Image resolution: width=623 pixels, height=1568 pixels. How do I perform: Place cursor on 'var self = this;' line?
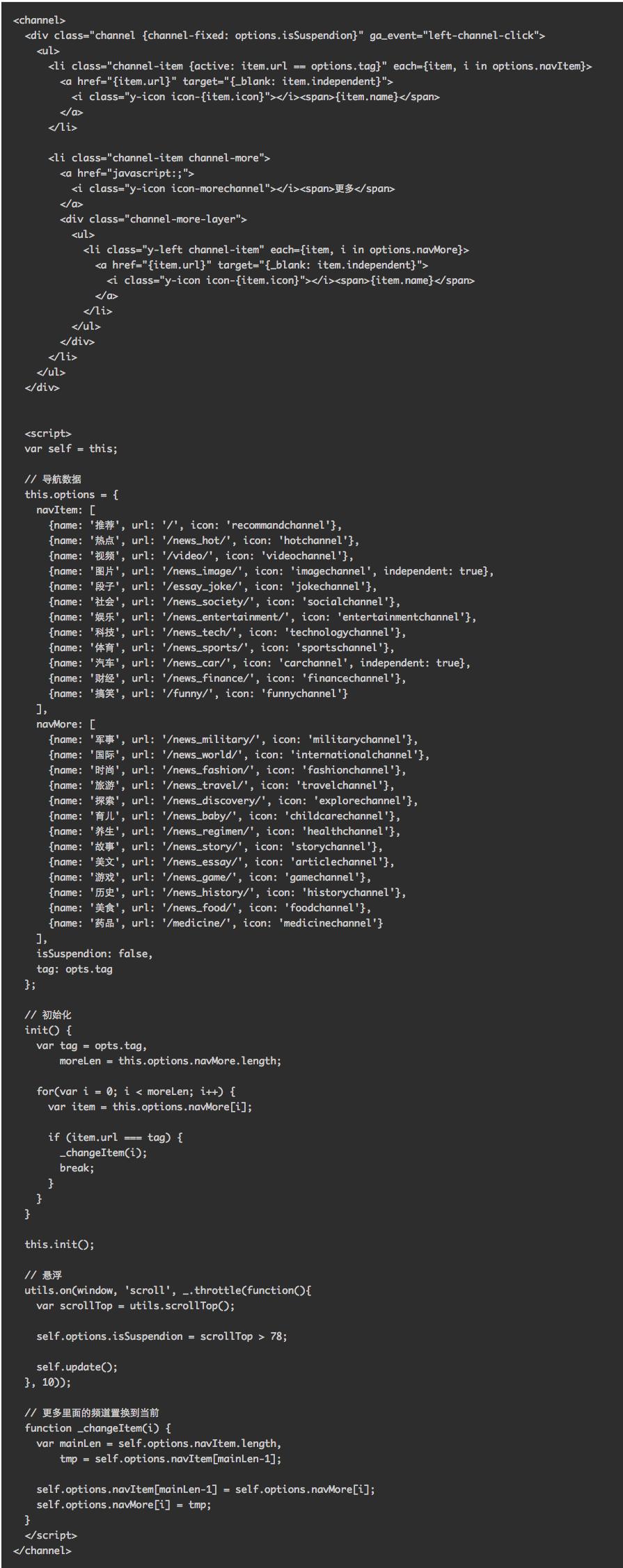pos(70,449)
